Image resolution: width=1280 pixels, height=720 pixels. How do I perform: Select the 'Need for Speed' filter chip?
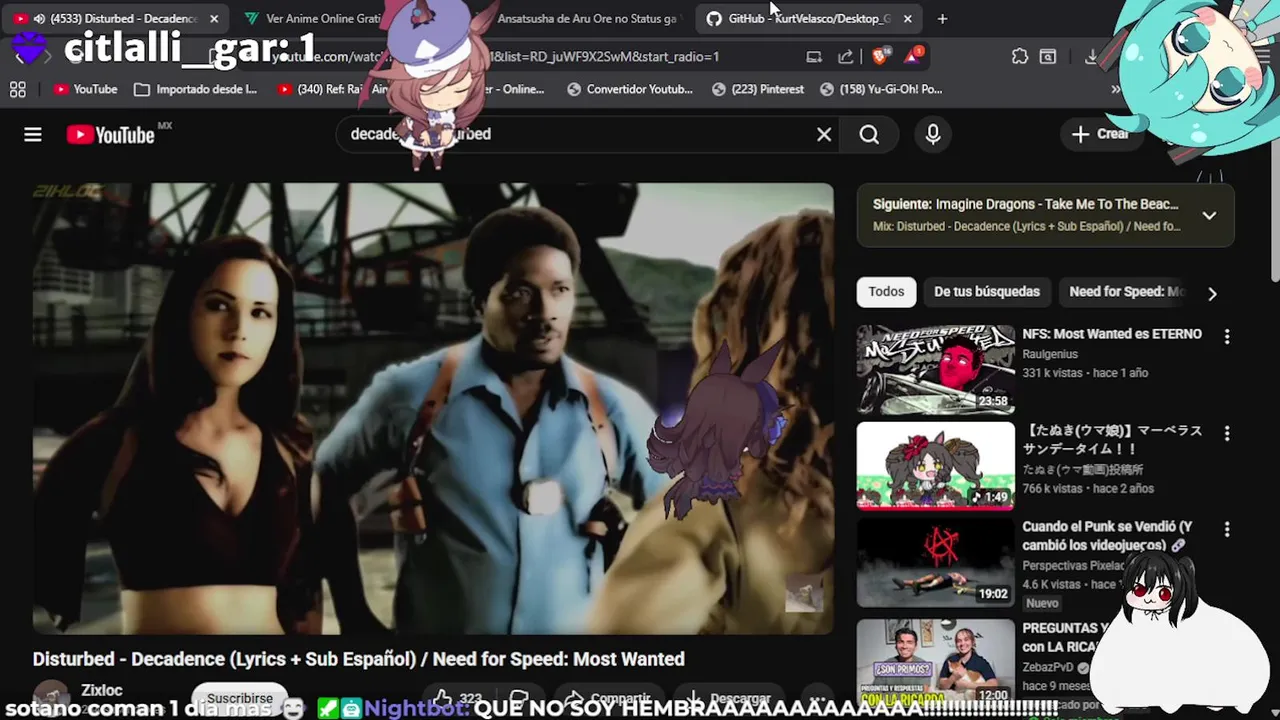[x=1126, y=291]
